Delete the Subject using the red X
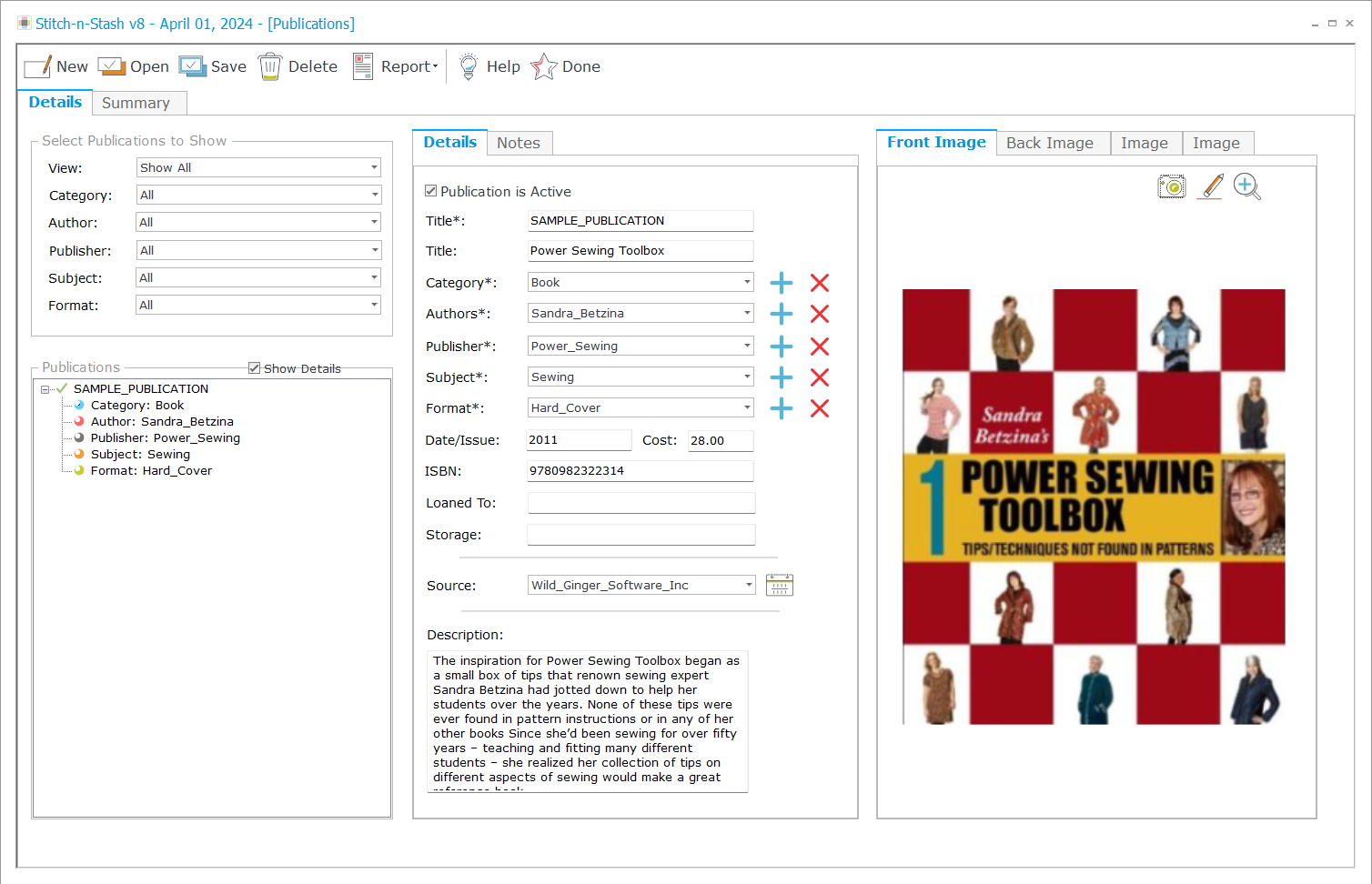This screenshot has height=884, width=1372. [x=820, y=377]
